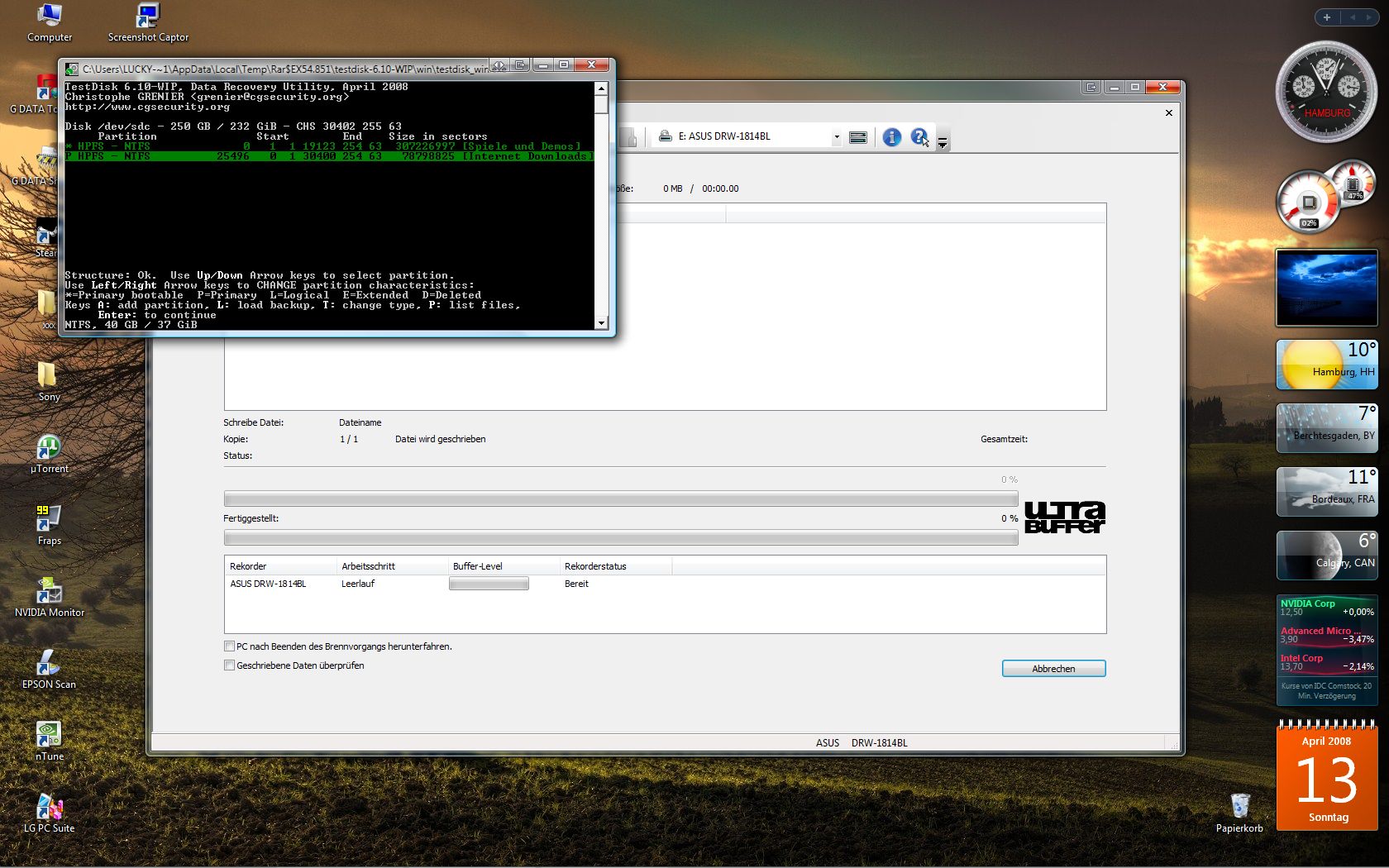The image size is (1389, 868).
Task: Click the Advanced Micro stock entry
Action: 1327,635
